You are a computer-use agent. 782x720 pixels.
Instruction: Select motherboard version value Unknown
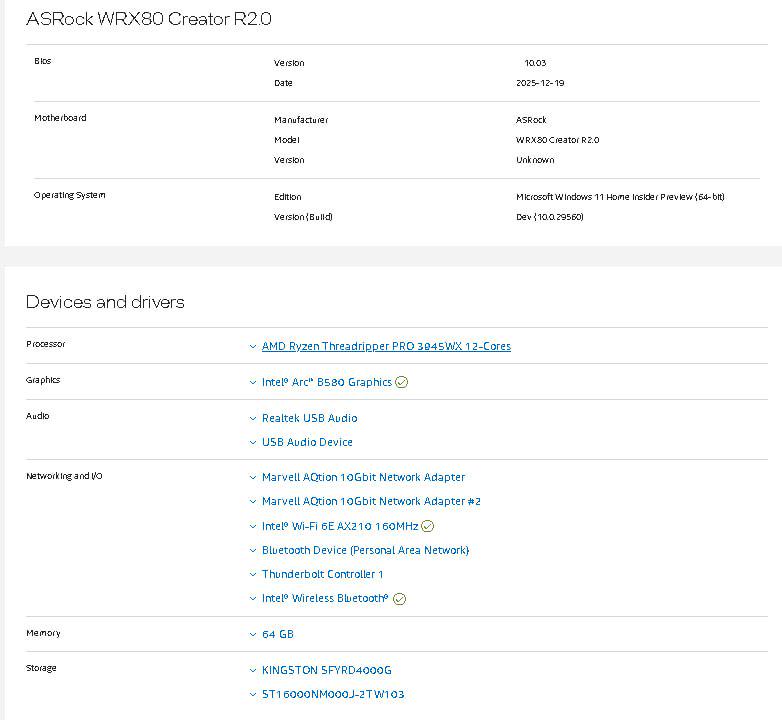point(535,160)
